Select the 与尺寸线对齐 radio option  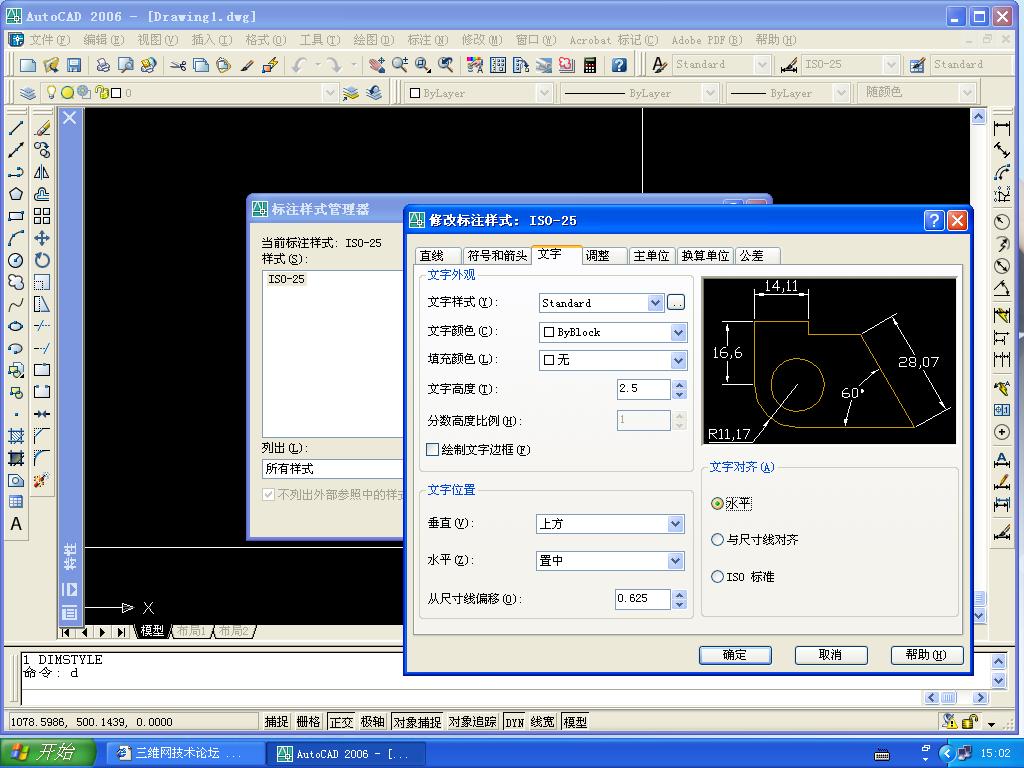tap(717, 539)
